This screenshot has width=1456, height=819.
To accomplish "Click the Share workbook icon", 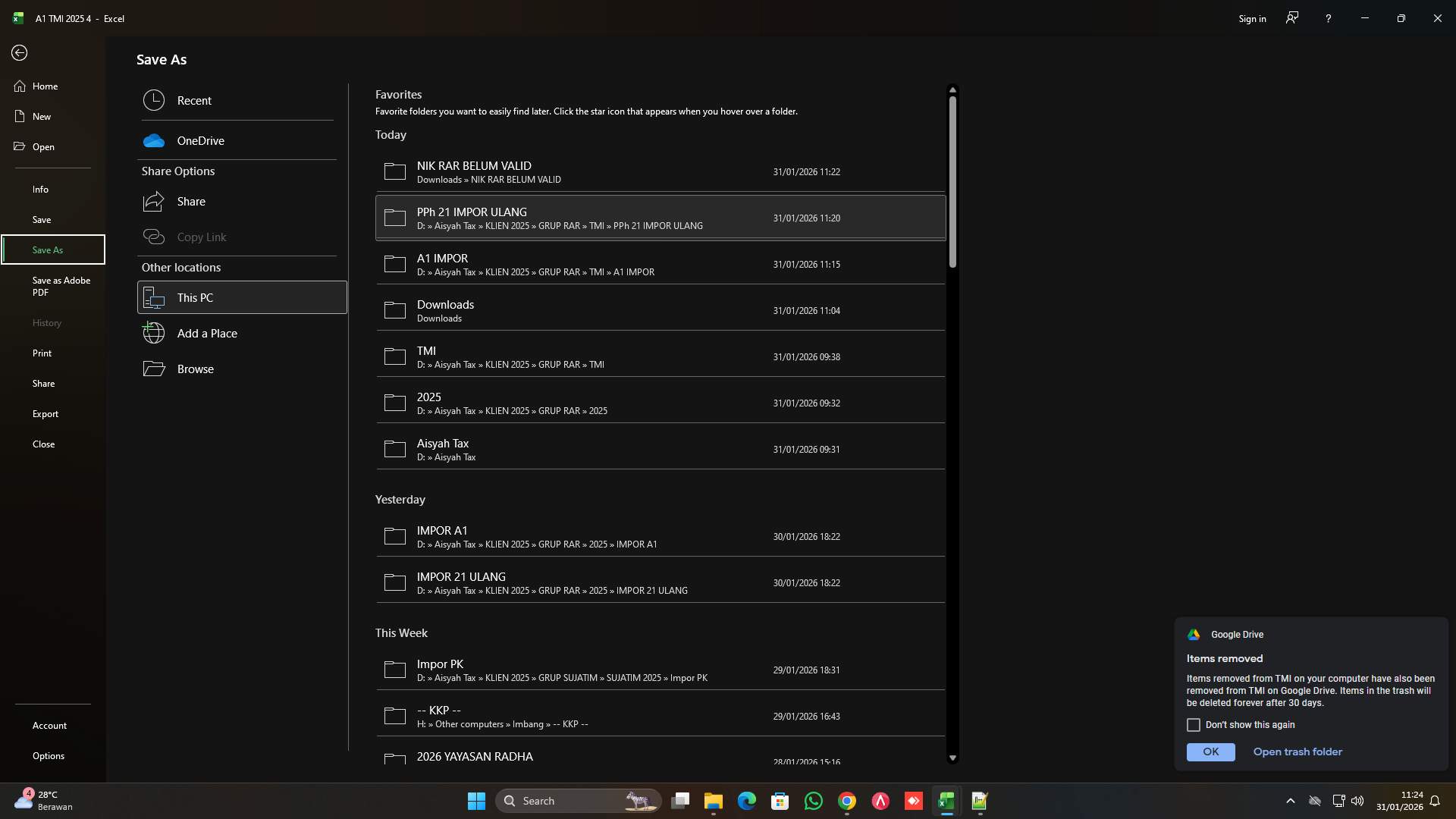I will (x=154, y=201).
